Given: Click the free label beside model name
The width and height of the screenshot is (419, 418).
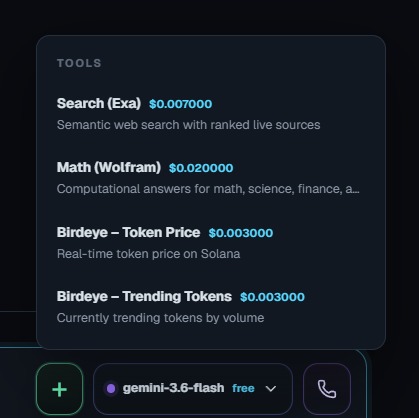Looking at the screenshot, I should 243,388.
